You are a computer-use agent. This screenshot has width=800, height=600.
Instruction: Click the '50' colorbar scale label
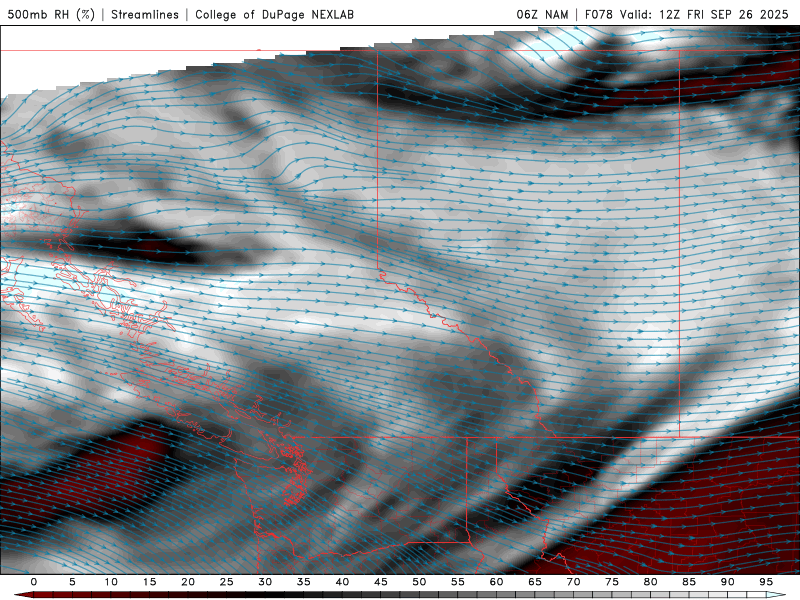coord(419,582)
